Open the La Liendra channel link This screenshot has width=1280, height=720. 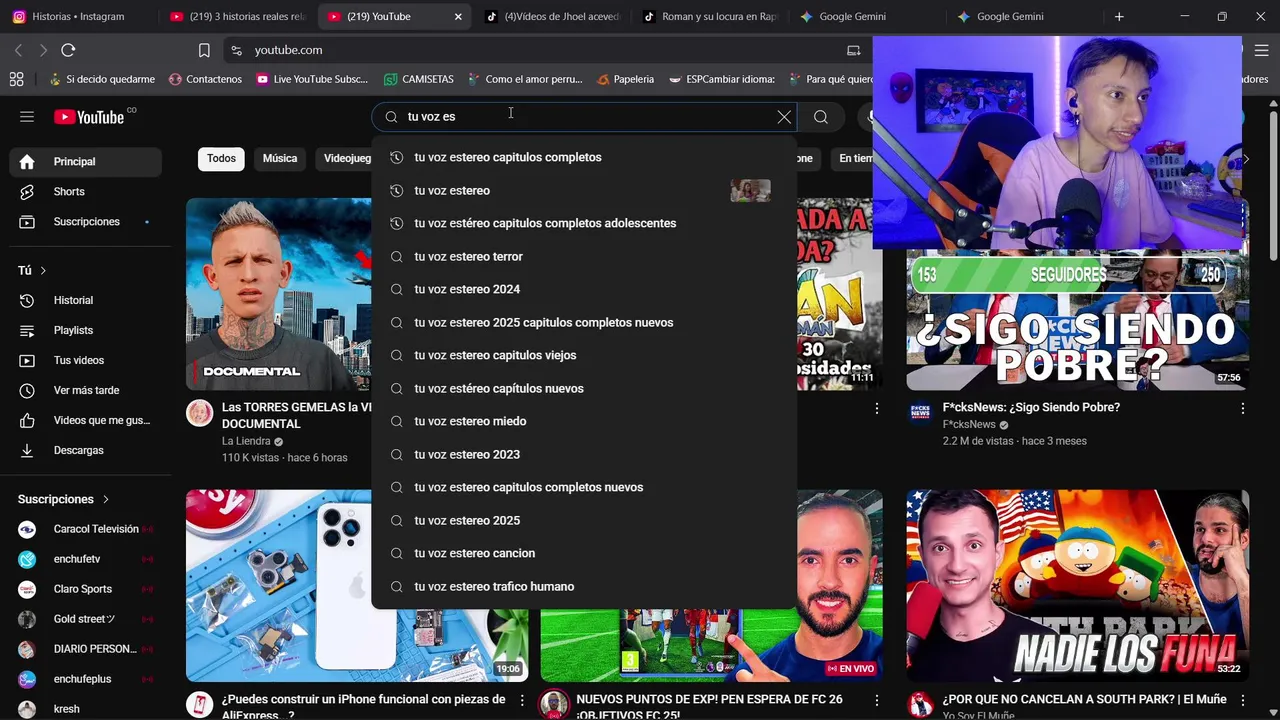pyautogui.click(x=246, y=441)
